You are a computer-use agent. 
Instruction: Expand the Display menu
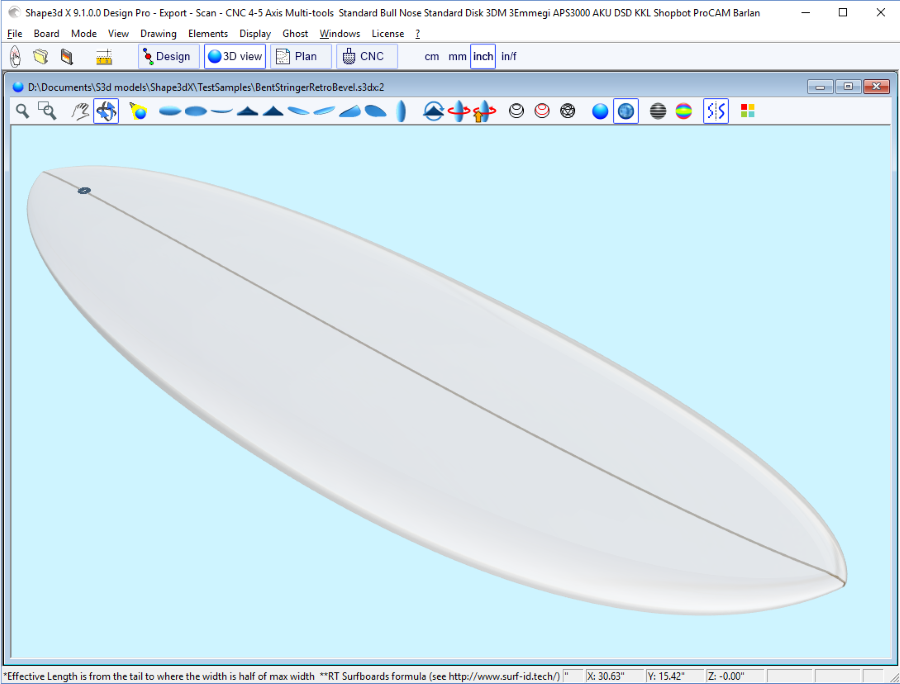coord(255,34)
